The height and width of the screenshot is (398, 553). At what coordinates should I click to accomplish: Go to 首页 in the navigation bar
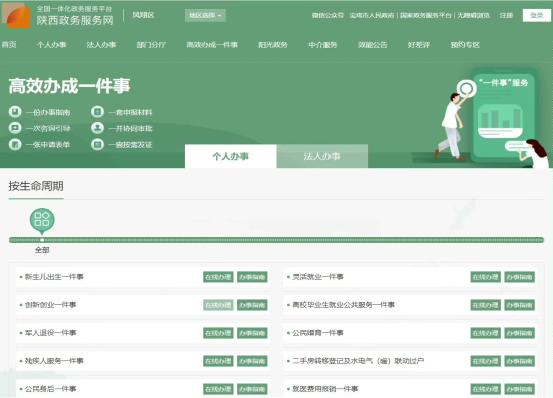9,45
